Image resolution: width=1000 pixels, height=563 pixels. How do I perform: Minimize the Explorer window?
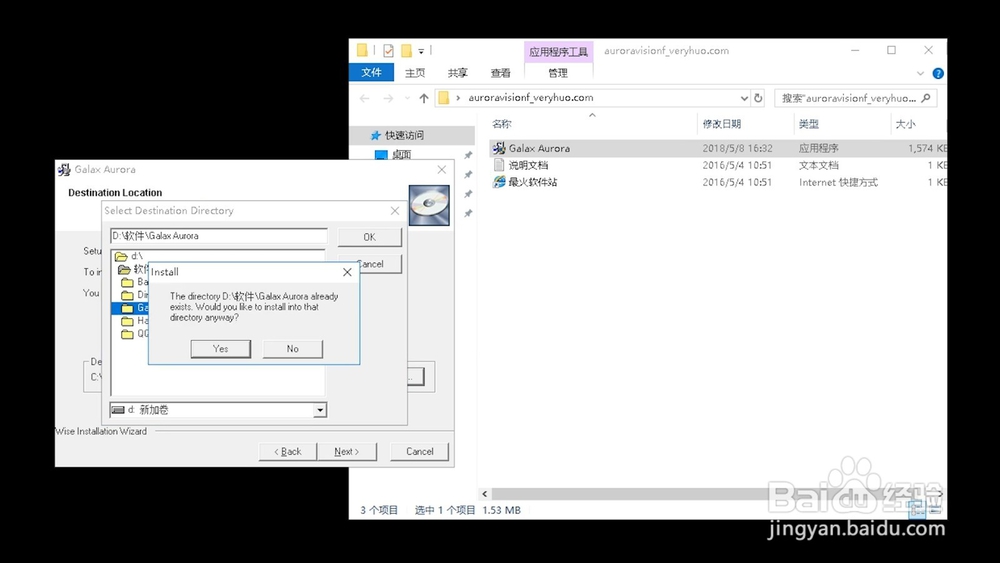click(855, 50)
